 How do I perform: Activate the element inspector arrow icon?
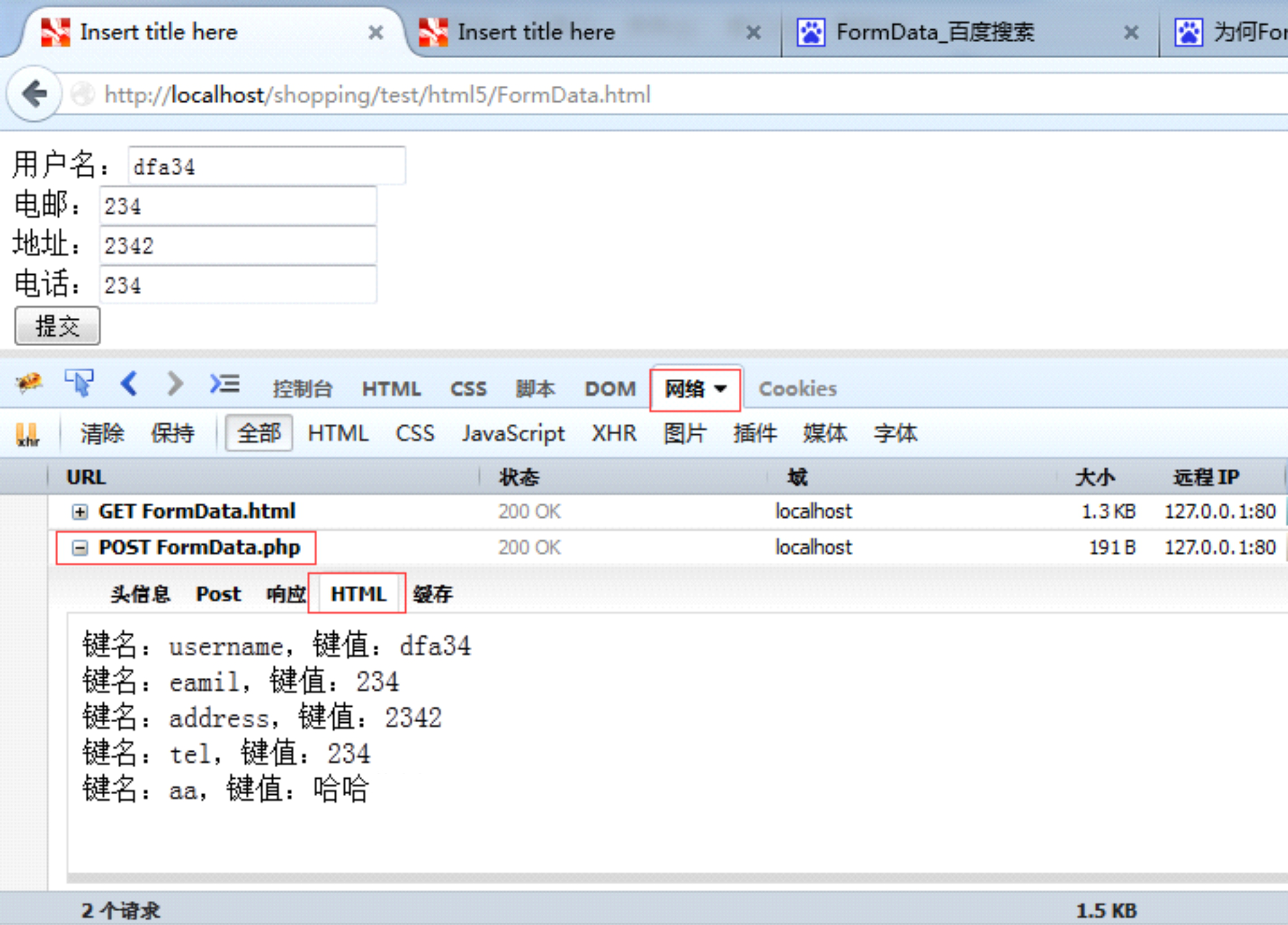coord(78,383)
